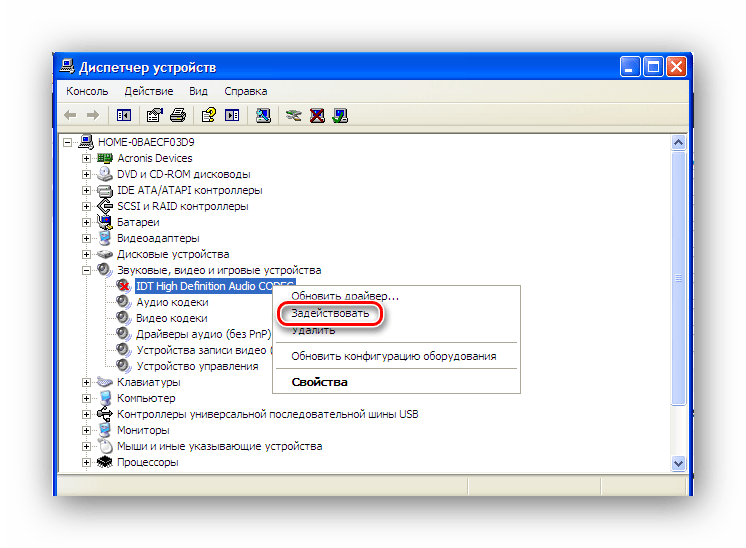746x548 pixels.
Task: Click the Help question mark toolbar icon
Action: (x=209, y=115)
